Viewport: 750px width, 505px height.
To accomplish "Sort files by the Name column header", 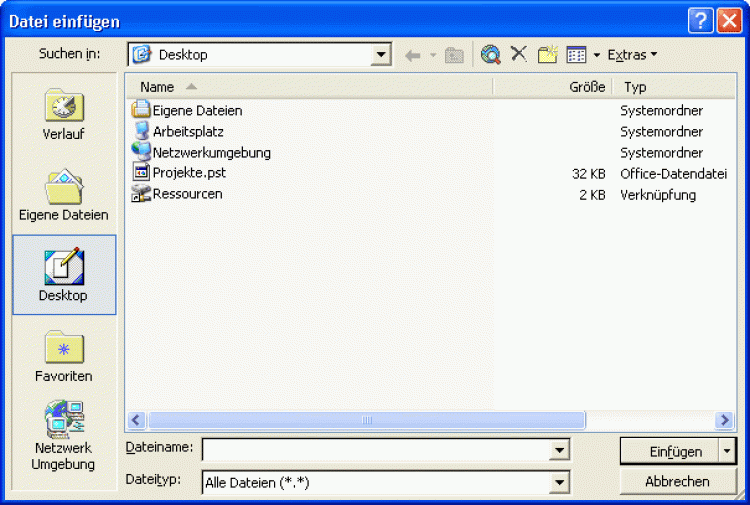I will point(158,87).
